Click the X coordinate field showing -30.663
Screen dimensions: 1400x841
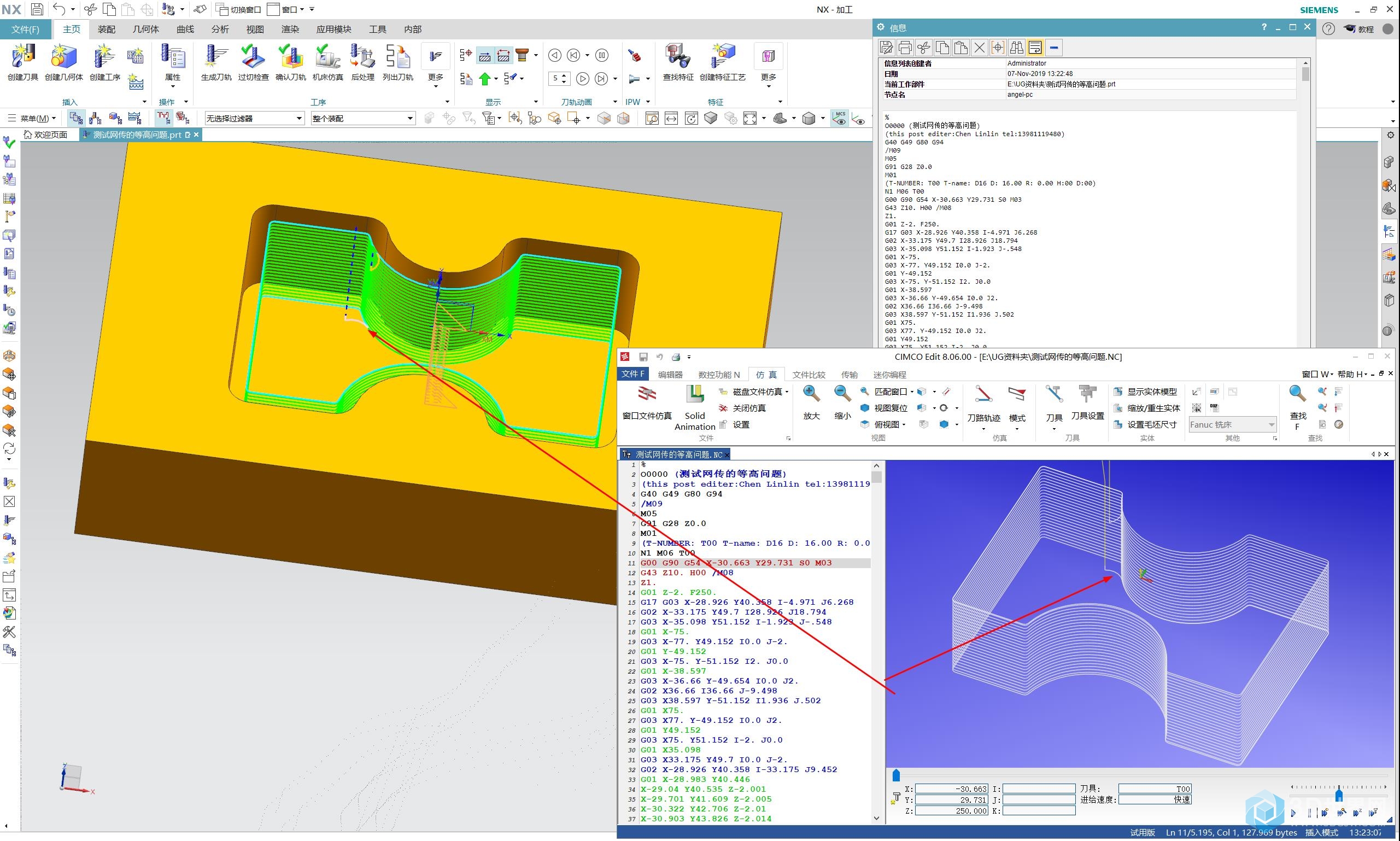[952, 789]
